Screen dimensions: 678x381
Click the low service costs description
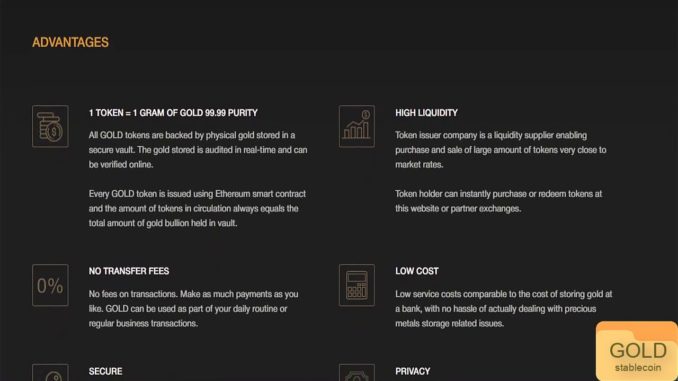pyautogui.click(x=504, y=309)
